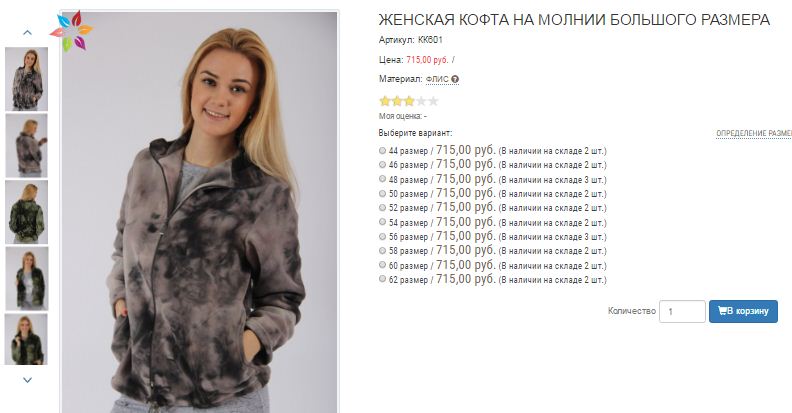Rate the product with the first star
Viewport: 792px width, 413px height.
(x=385, y=101)
